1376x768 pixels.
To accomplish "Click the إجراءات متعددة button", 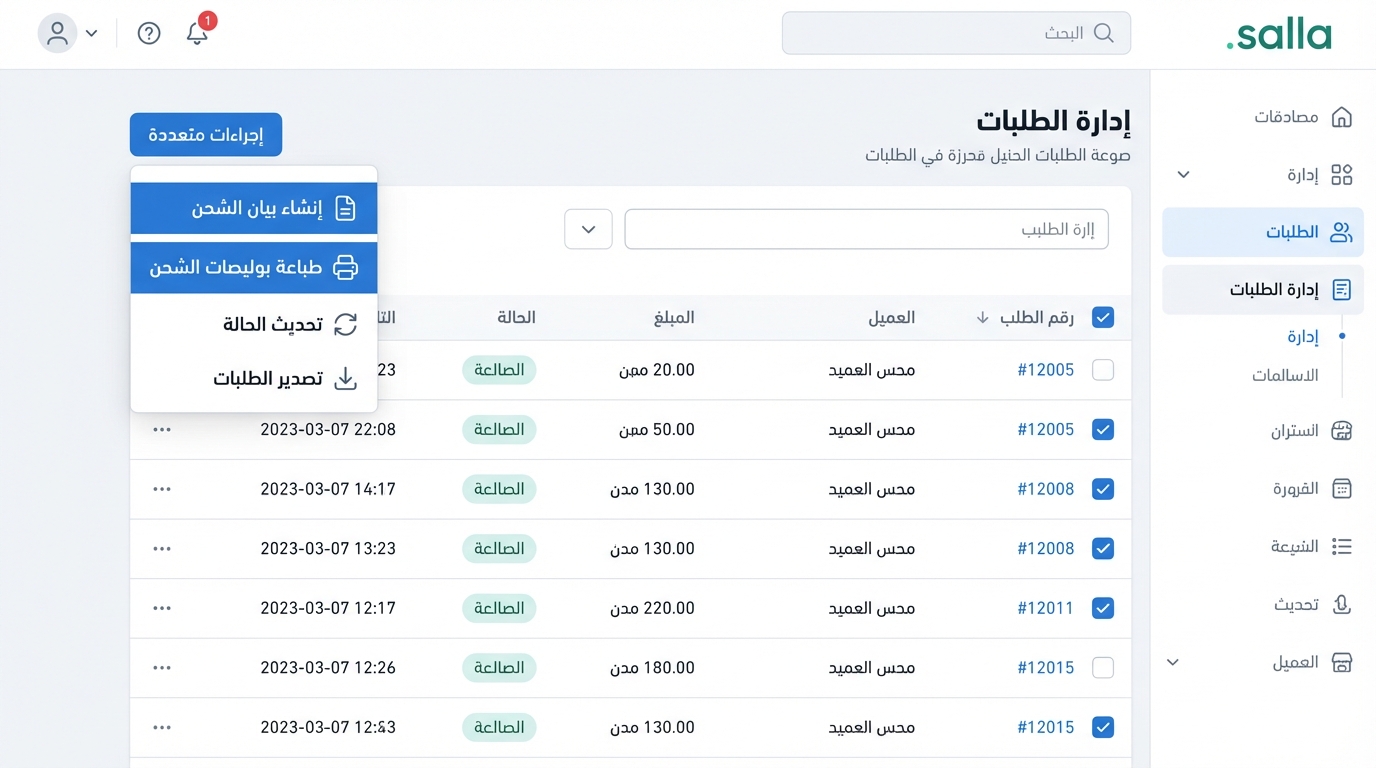I will click(205, 134).
